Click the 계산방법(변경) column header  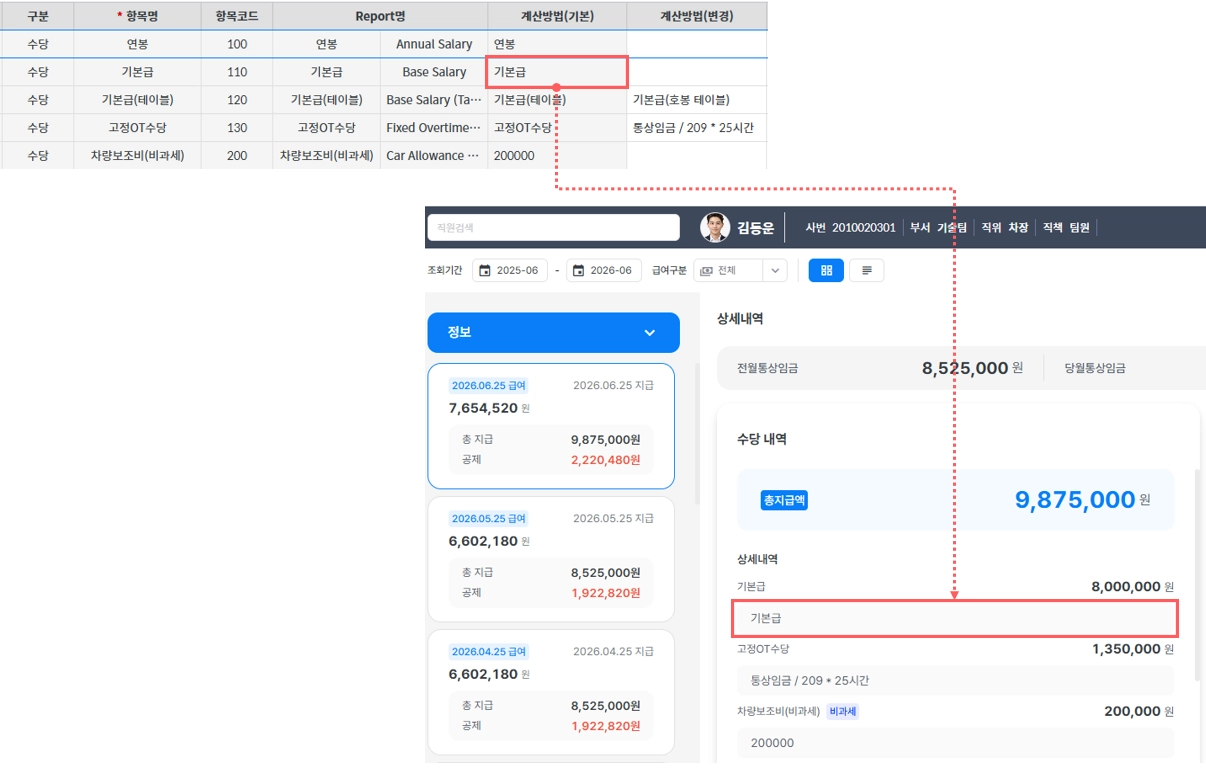click(697, 16)
